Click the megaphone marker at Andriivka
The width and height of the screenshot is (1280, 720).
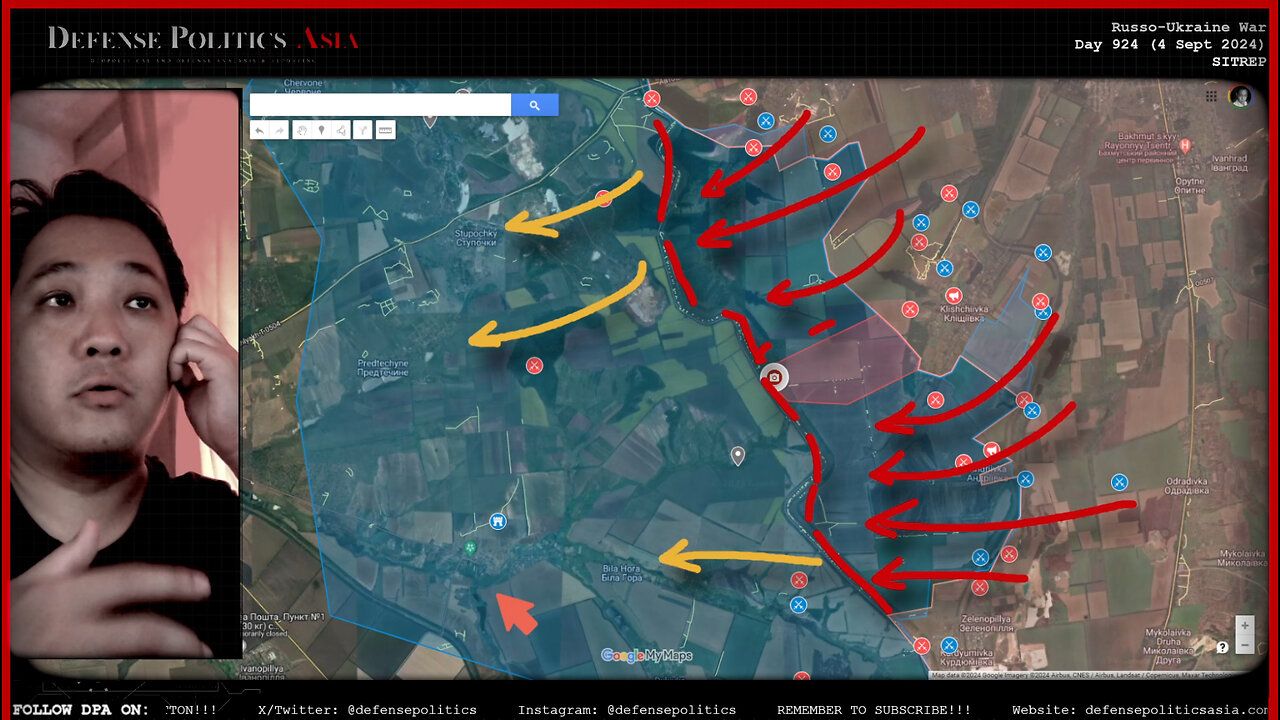(991, 450)
